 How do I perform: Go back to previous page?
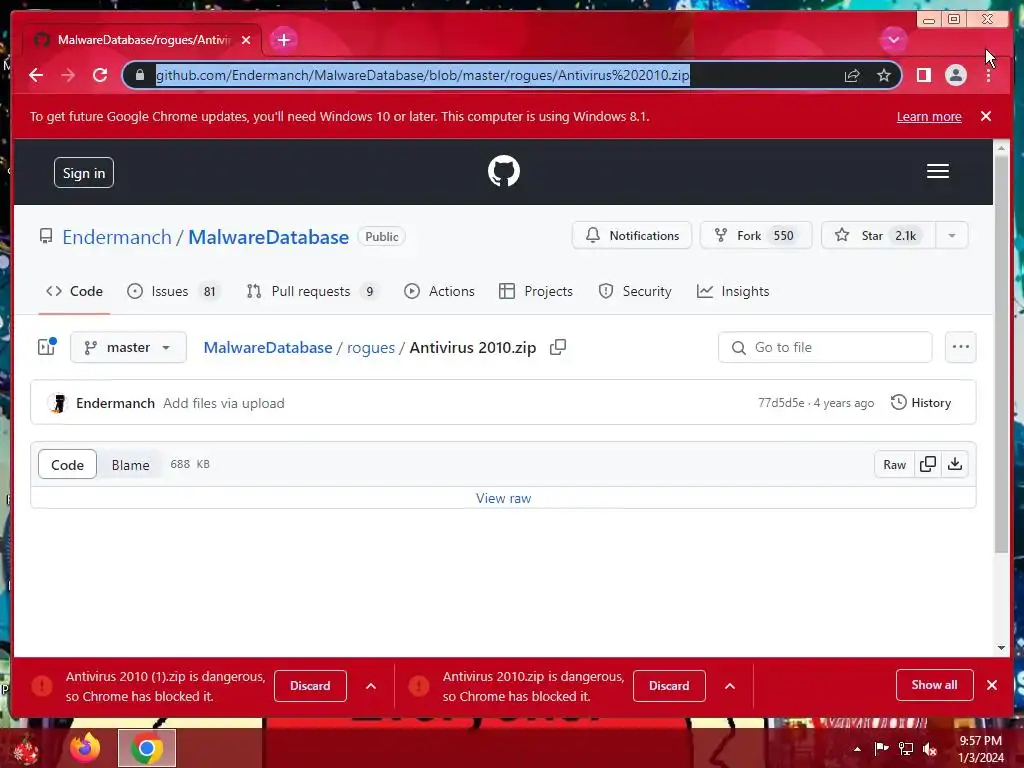pyautogui.click(x=36, y=75)
